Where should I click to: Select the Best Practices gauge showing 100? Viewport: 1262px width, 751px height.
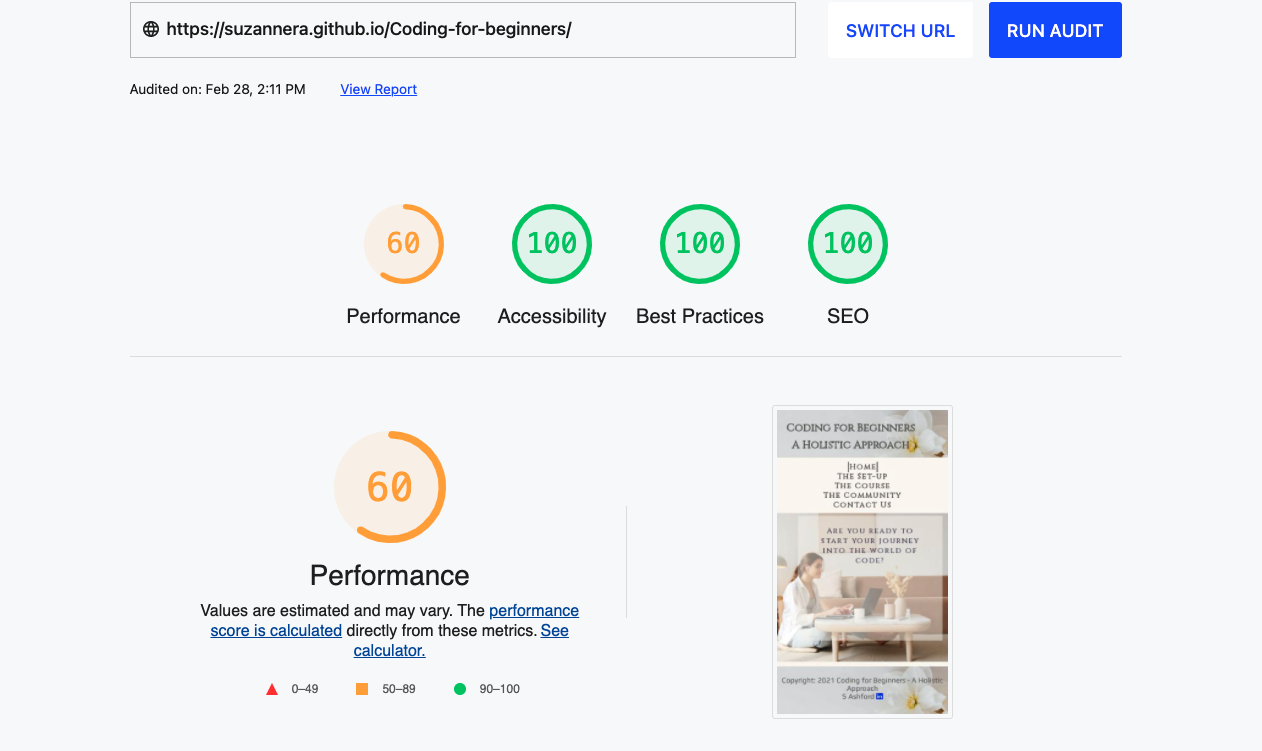[699, 243]
